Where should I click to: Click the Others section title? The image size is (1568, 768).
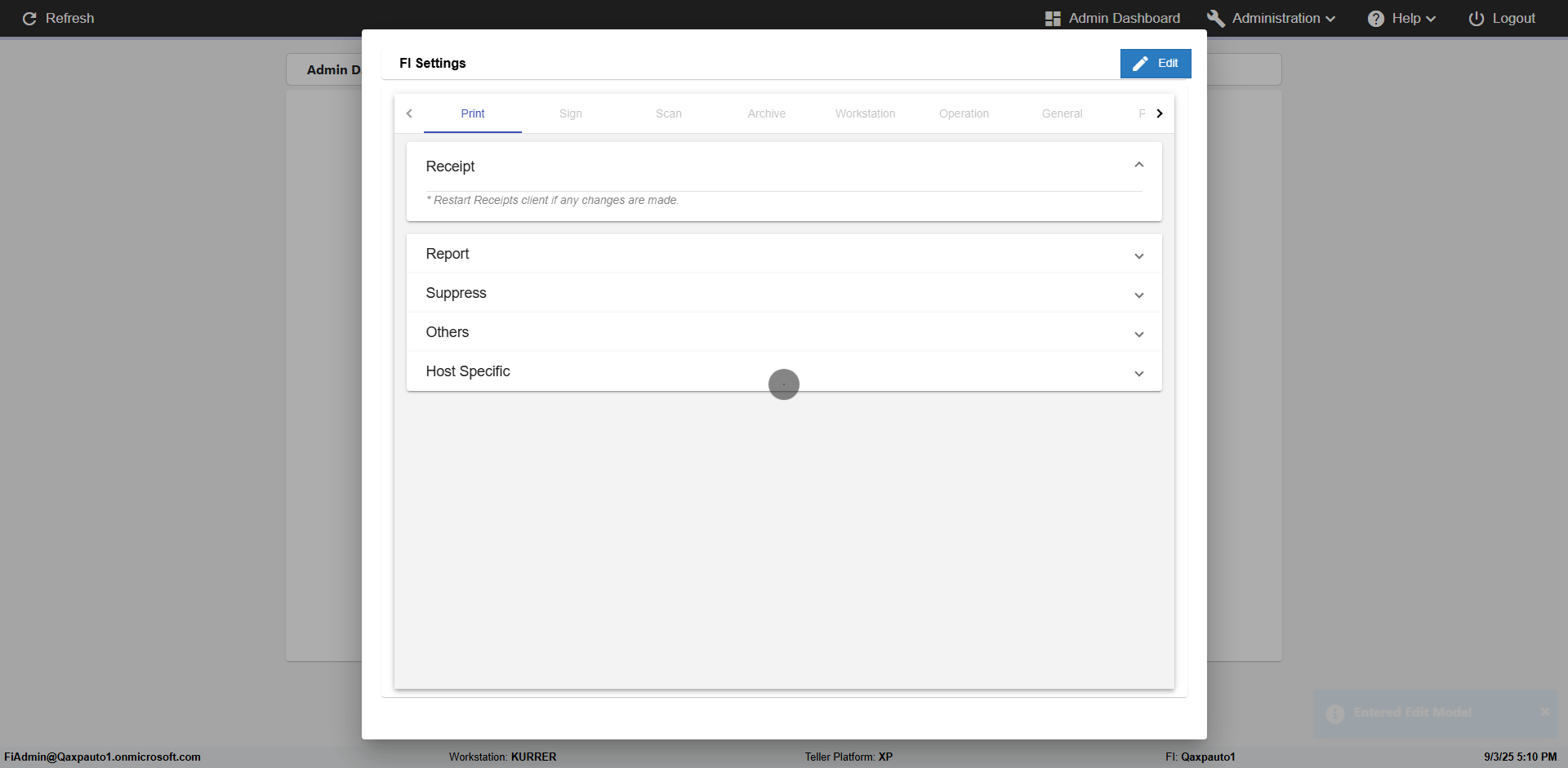tap(448, 332)
